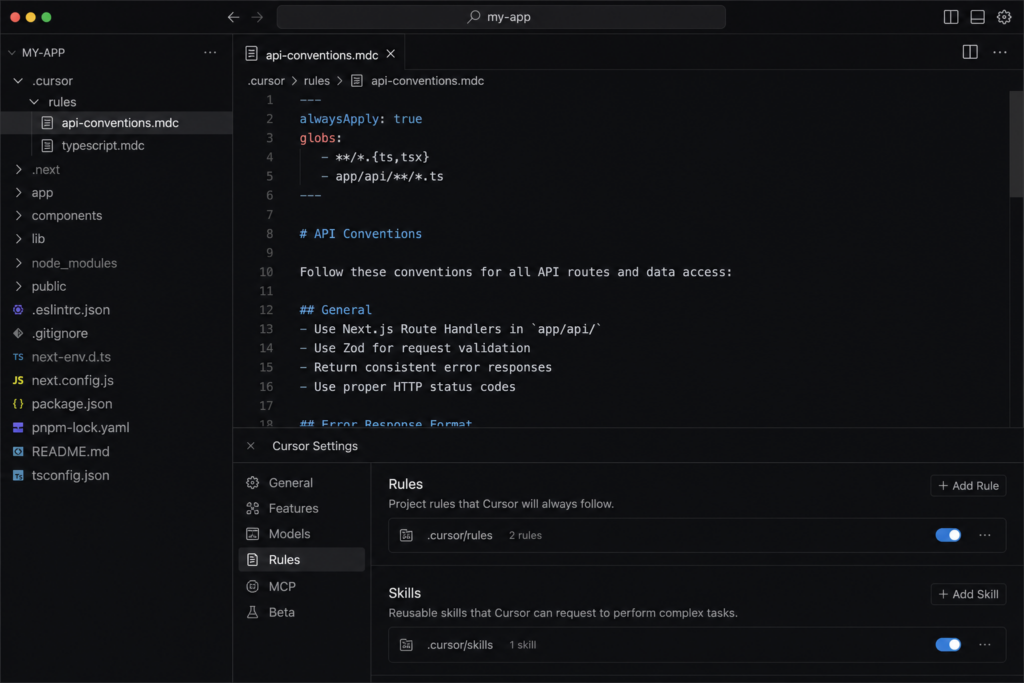This screenshot has width=1024, height=683.
Task: Click the '1 skill' count label
Action: [522, 645]
